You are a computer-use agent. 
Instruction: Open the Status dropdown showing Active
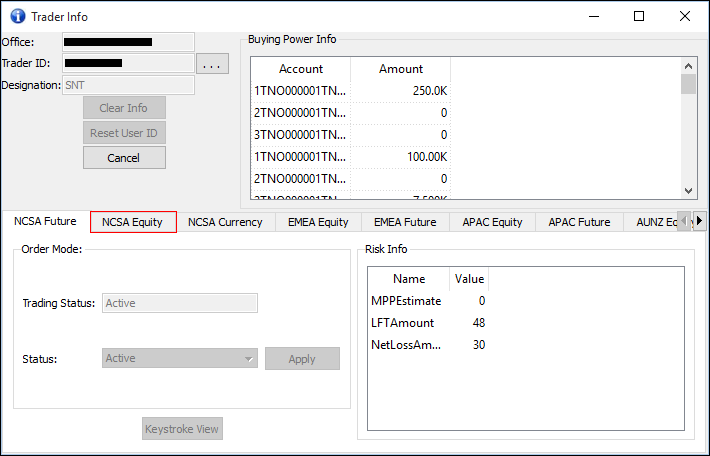180,358
